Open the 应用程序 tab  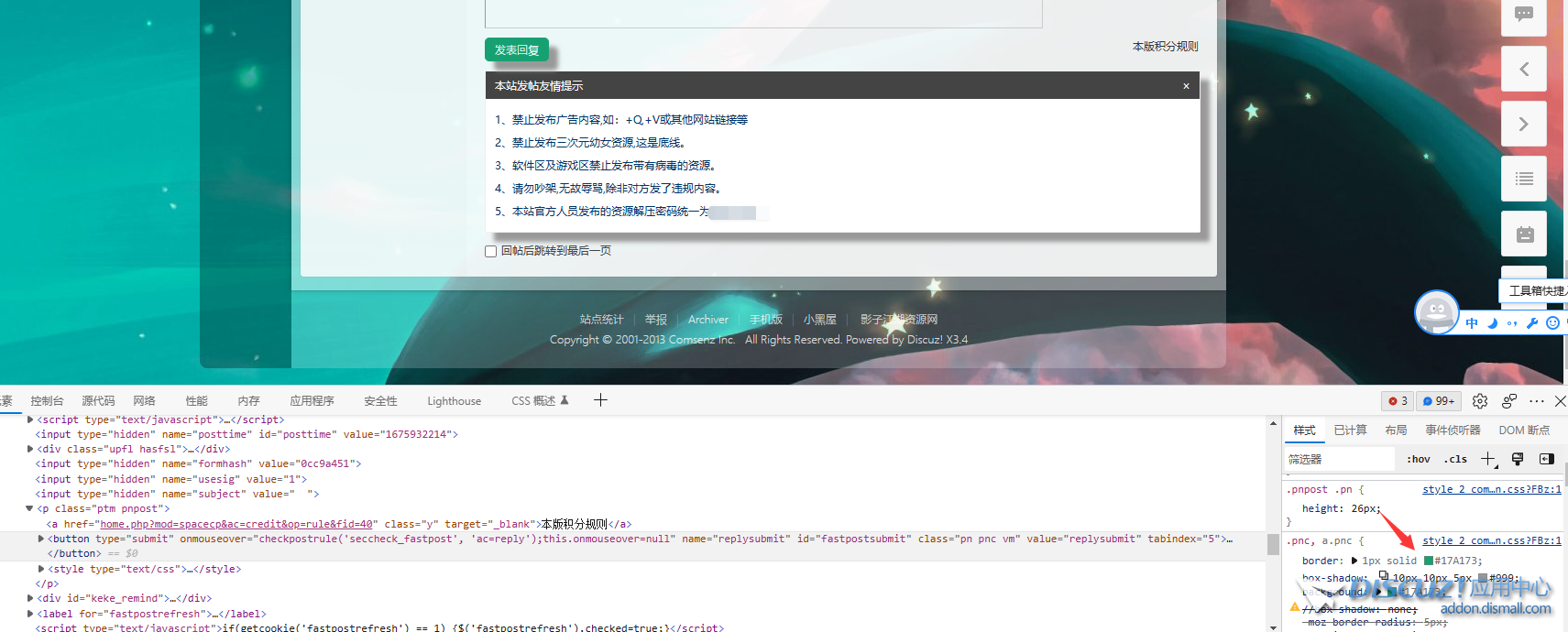click(x=312, y=401)
